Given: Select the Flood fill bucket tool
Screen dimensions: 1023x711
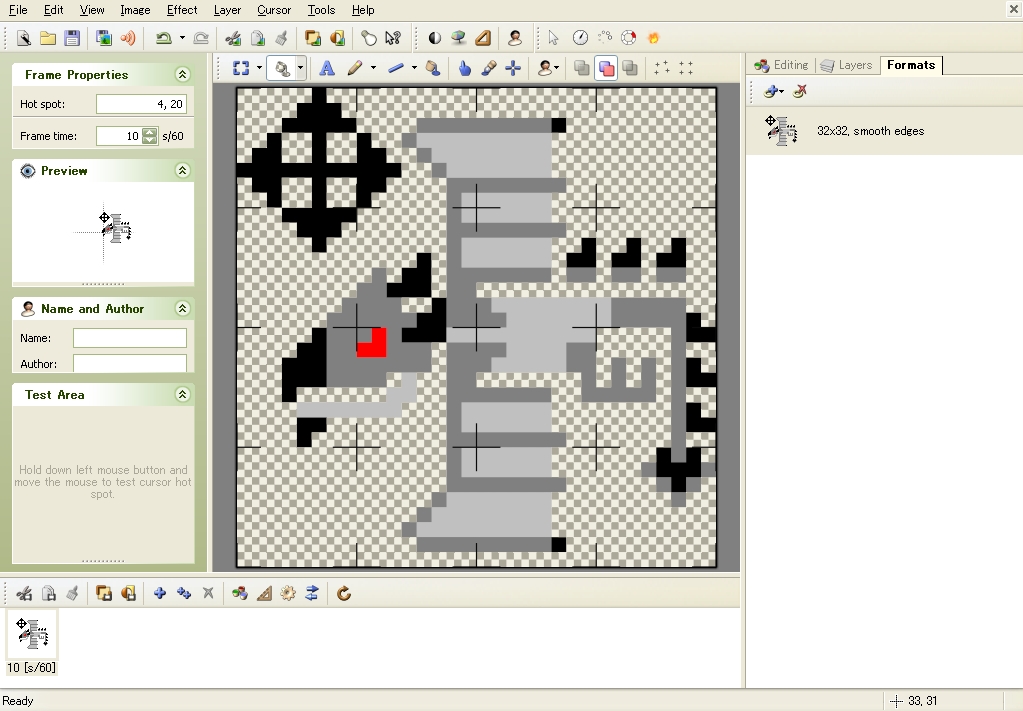Looking at the screenshot, I should pos(433,68).
